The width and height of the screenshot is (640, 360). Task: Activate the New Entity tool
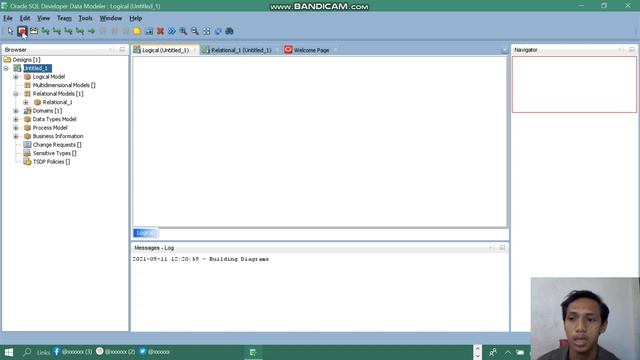point(22,31)
